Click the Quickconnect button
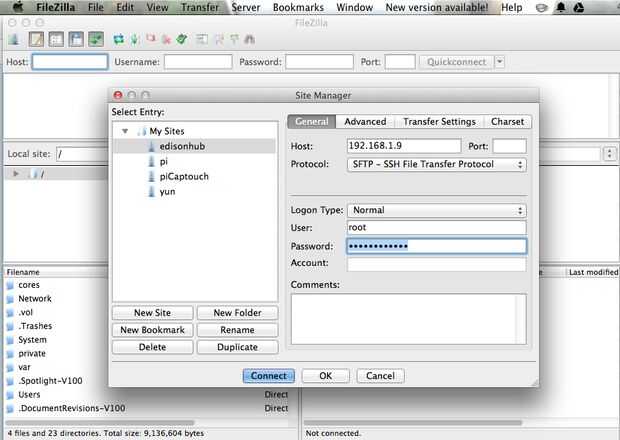The image size is (620, 440). point(456,62)
